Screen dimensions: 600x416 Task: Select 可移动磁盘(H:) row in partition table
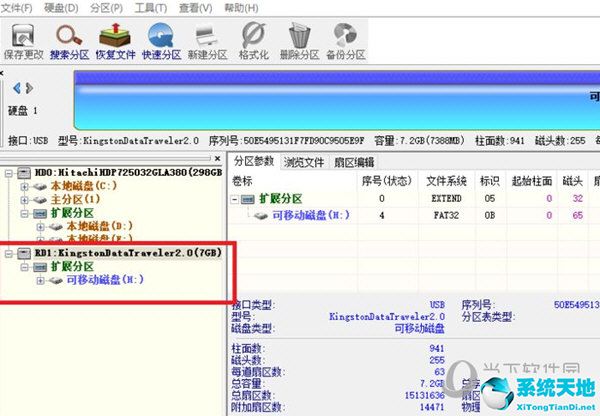pos(311,215)
